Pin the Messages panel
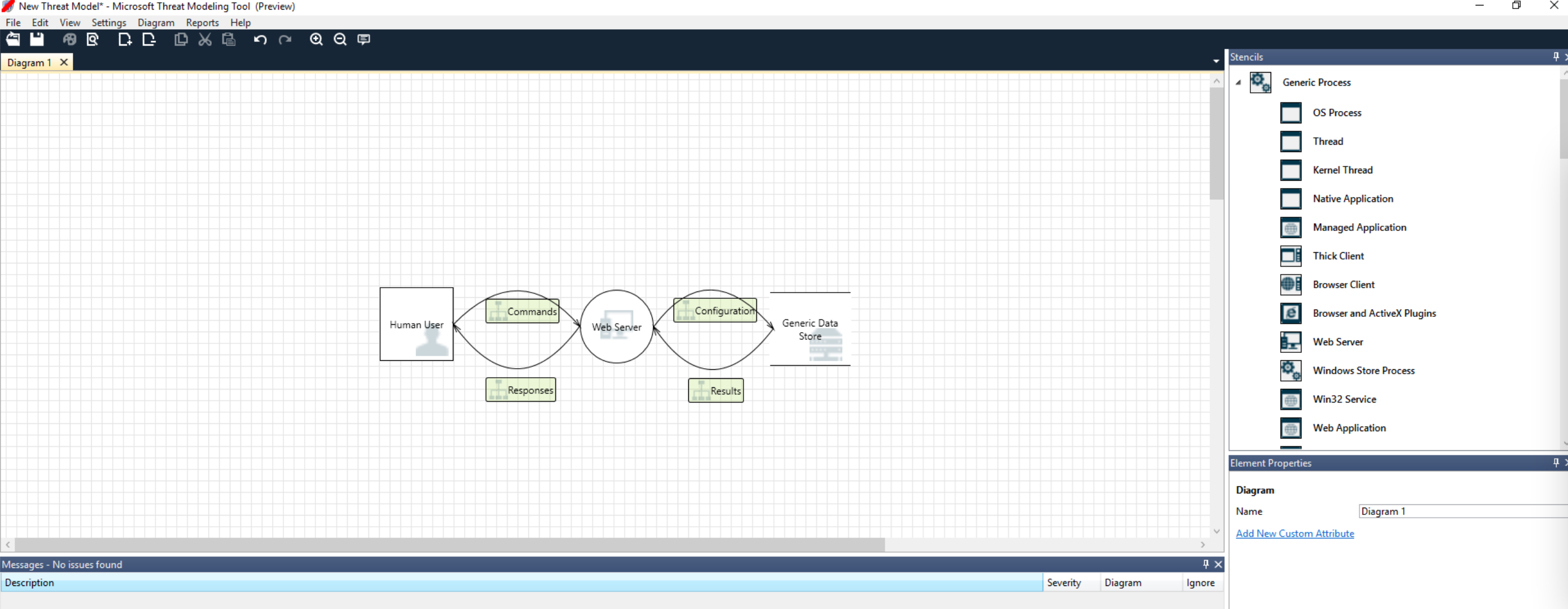The width and height of the screenshot is (1568, 609). click(x=1205, y=564)
